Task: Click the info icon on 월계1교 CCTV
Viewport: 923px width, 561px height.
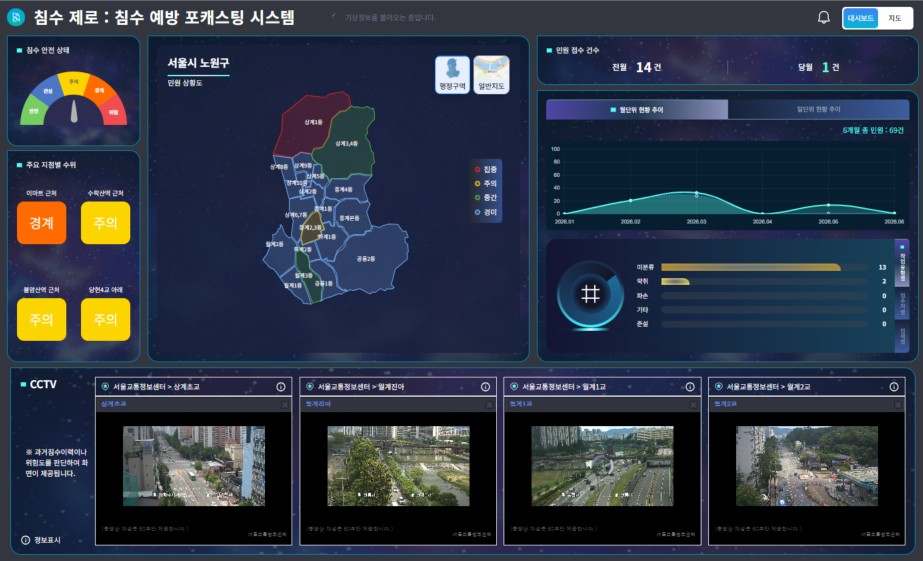Action: click(689, 387)
